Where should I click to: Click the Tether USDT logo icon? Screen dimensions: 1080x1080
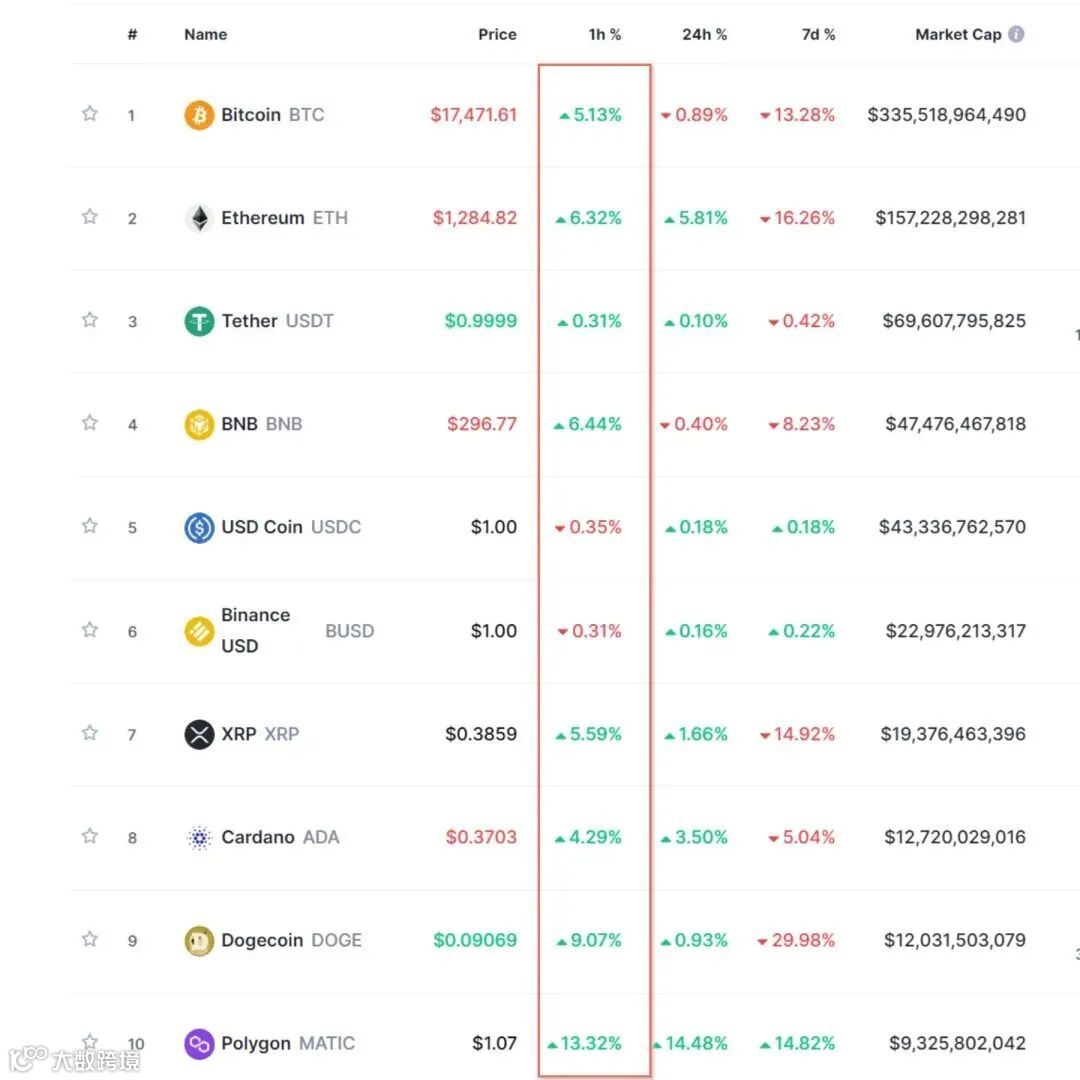click(x=199, y=321)
